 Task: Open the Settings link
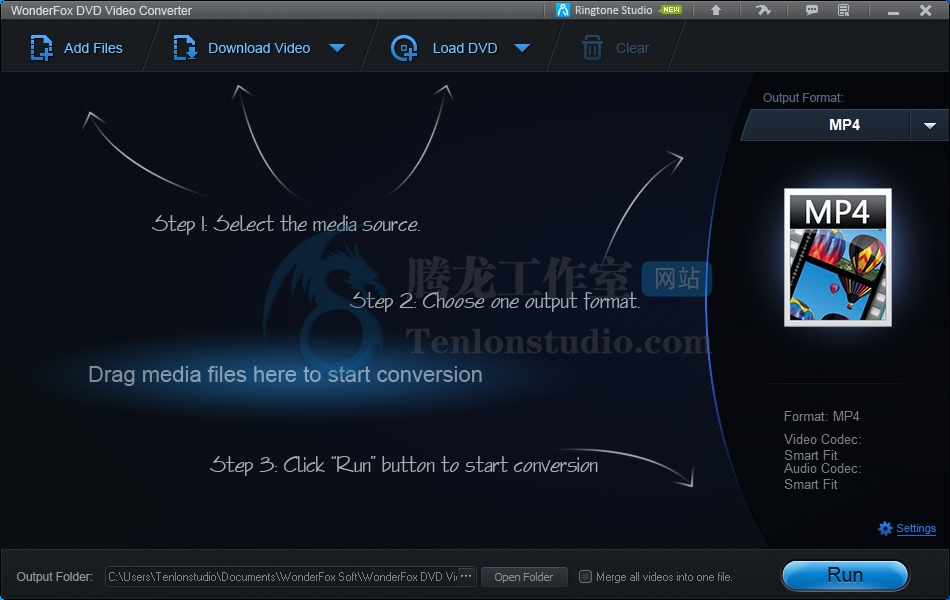tap(915, 528)
